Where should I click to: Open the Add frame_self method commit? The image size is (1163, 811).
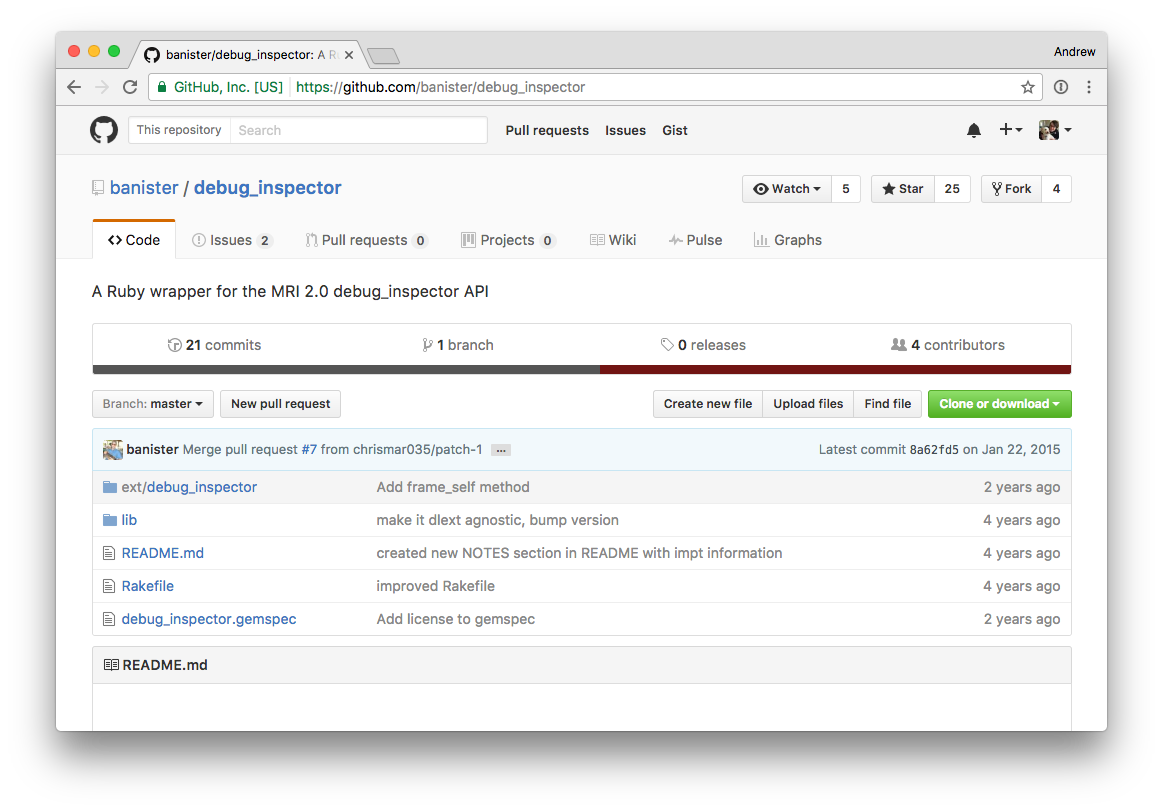(453, 487)
